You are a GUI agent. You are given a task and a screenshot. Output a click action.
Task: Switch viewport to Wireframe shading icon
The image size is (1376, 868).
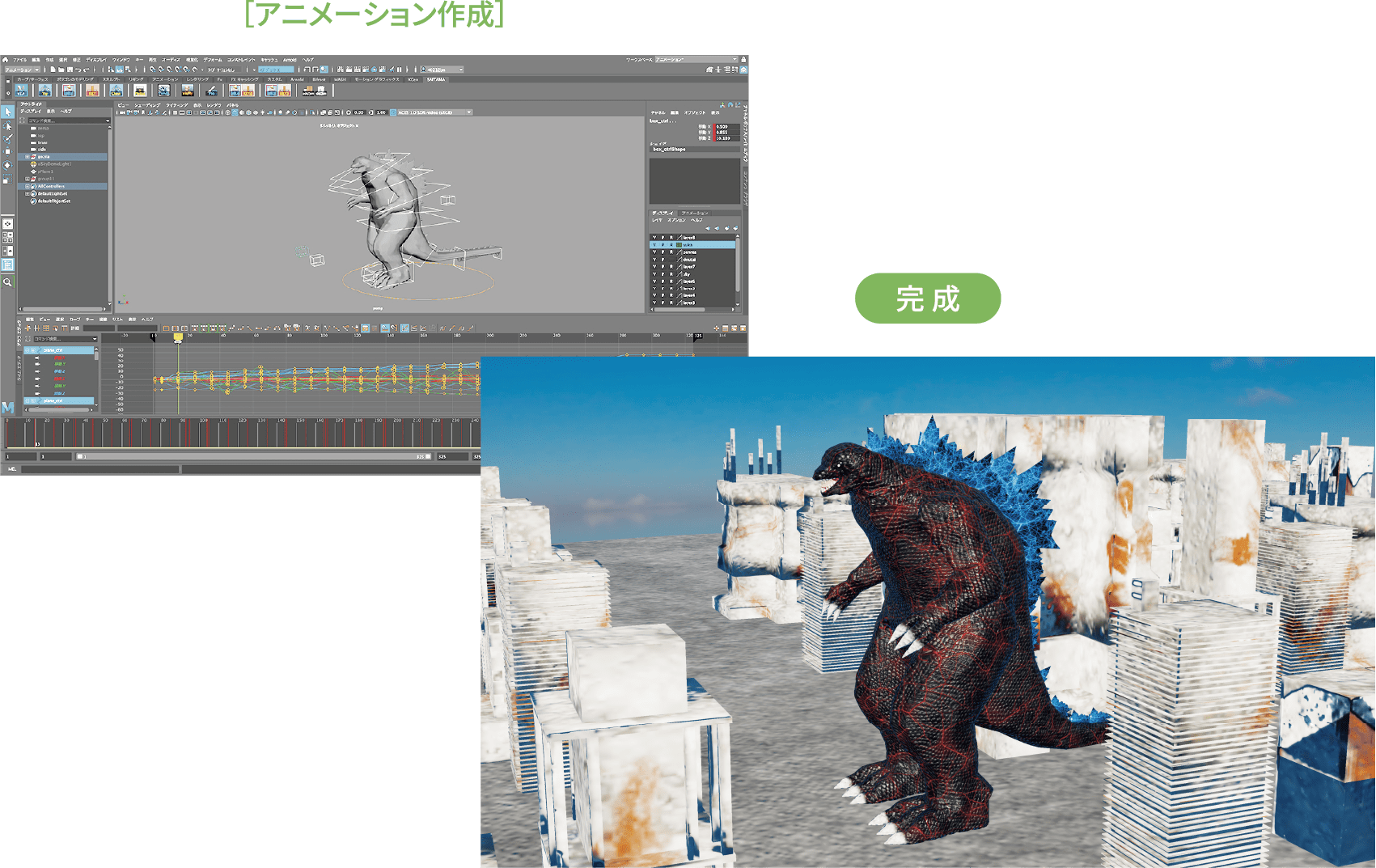coord(228,112)
